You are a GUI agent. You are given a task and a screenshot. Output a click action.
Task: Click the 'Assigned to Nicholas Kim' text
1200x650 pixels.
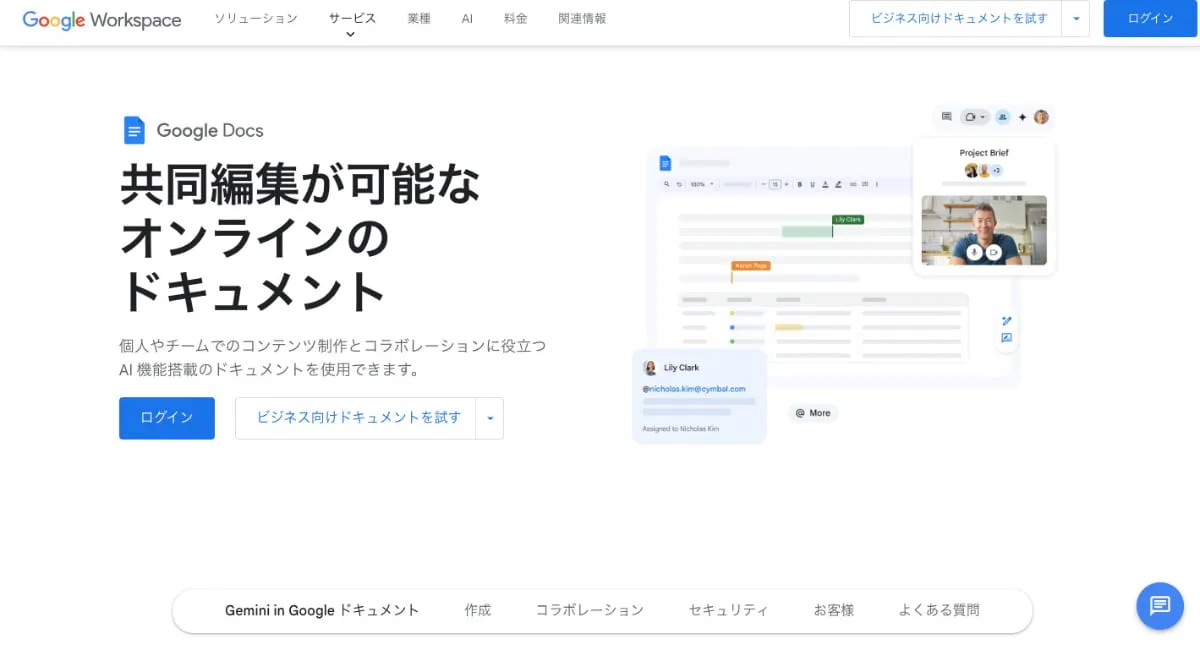pos(680,429)
